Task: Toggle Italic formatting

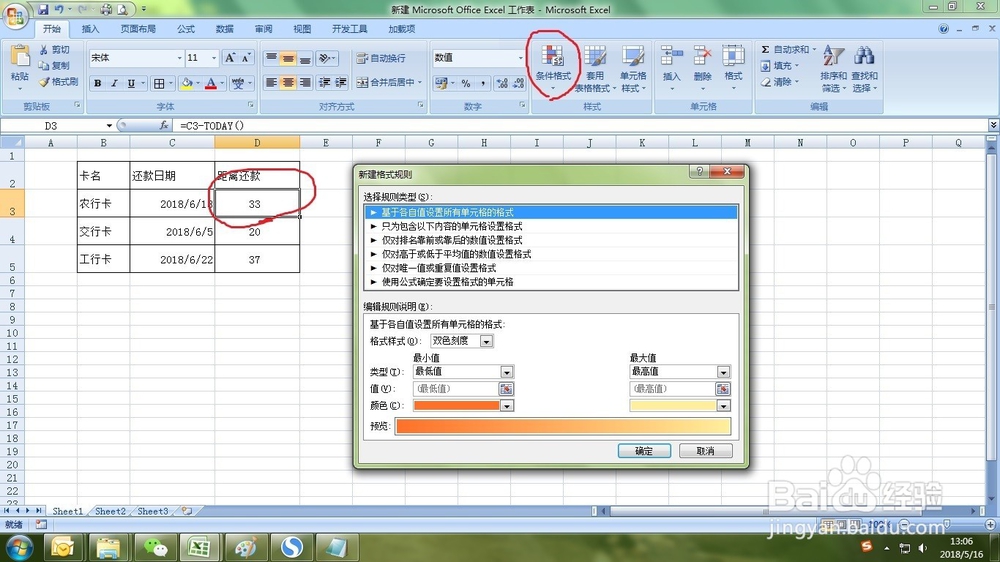Action: [114, 83]
